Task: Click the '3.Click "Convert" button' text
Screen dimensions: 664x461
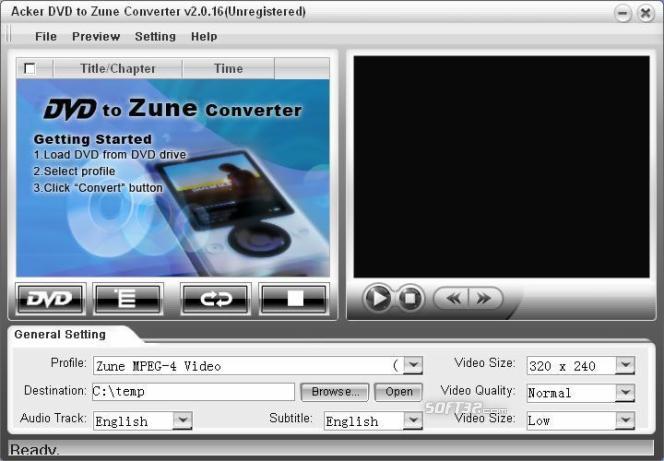Action: 98,188
